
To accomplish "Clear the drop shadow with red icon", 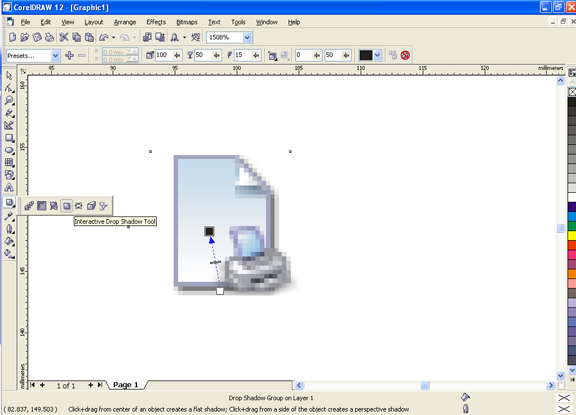I will click(405, 55).
